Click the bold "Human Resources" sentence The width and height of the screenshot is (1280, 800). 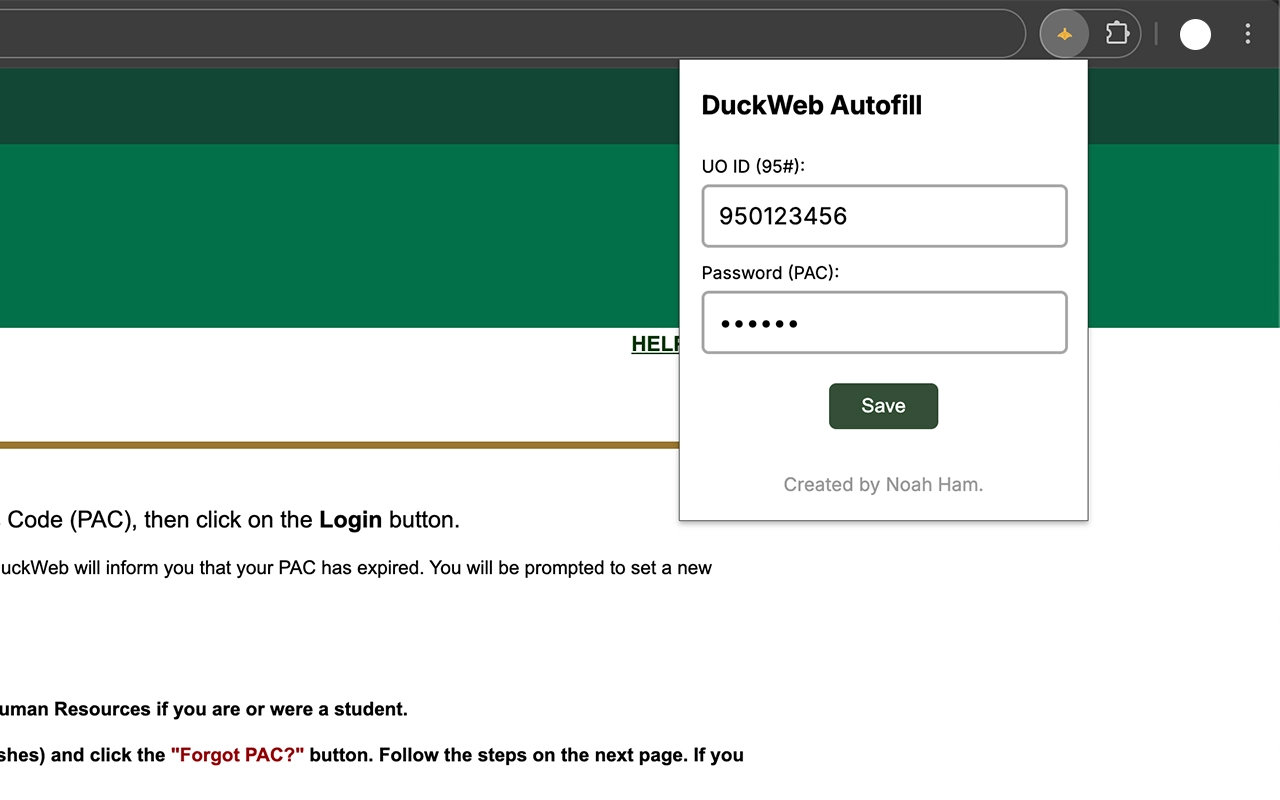(x=200, y=710)
